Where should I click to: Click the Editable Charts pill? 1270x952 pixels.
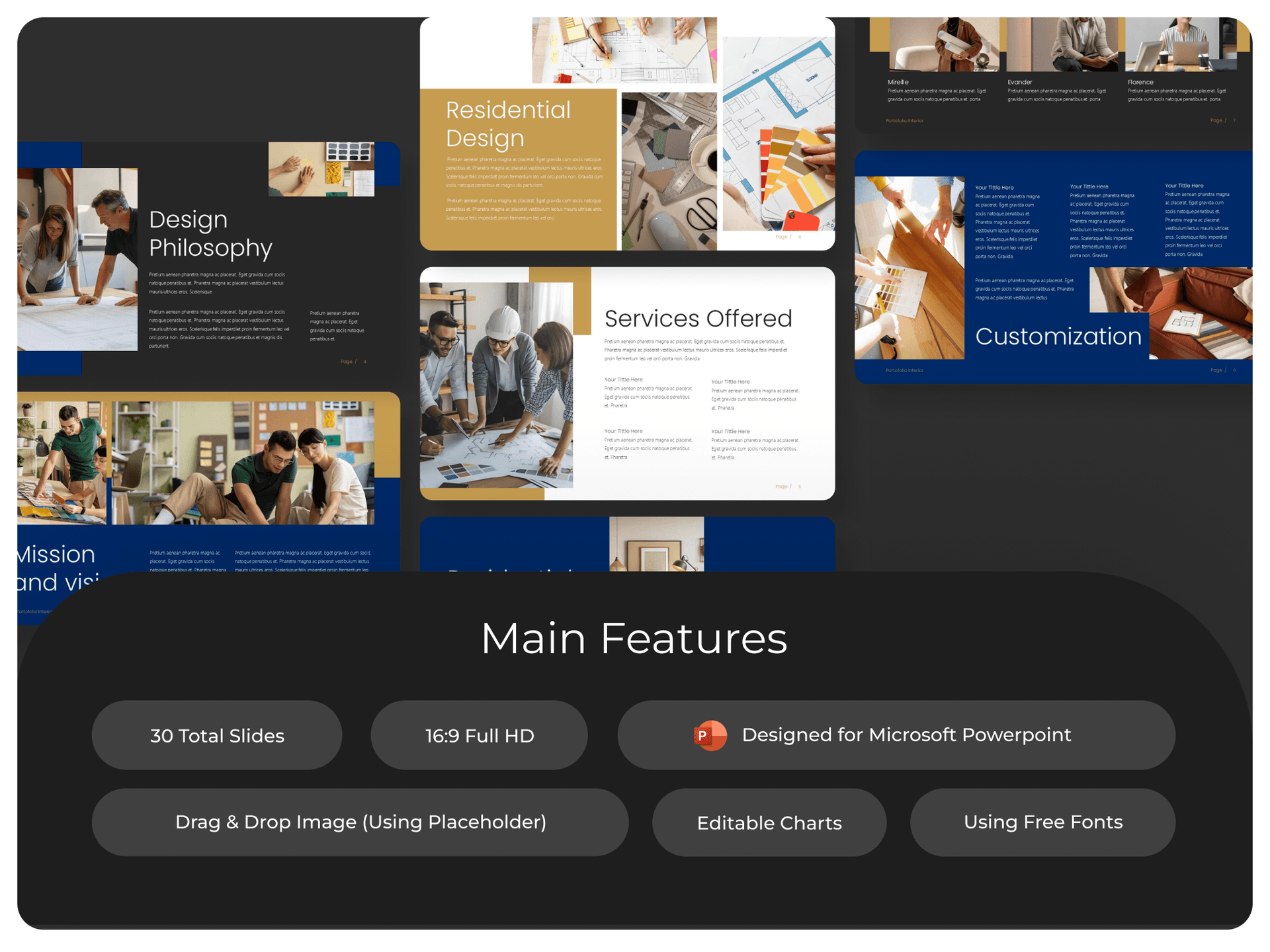[769, 822]
